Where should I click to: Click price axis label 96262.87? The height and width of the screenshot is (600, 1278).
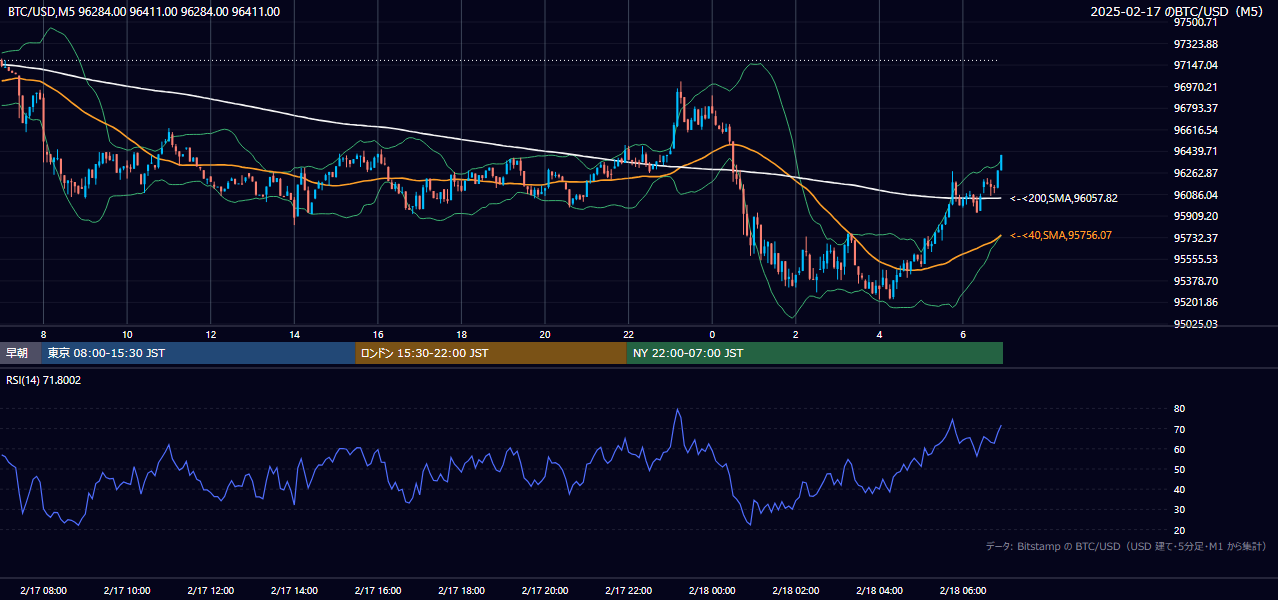coord(1196,173)
